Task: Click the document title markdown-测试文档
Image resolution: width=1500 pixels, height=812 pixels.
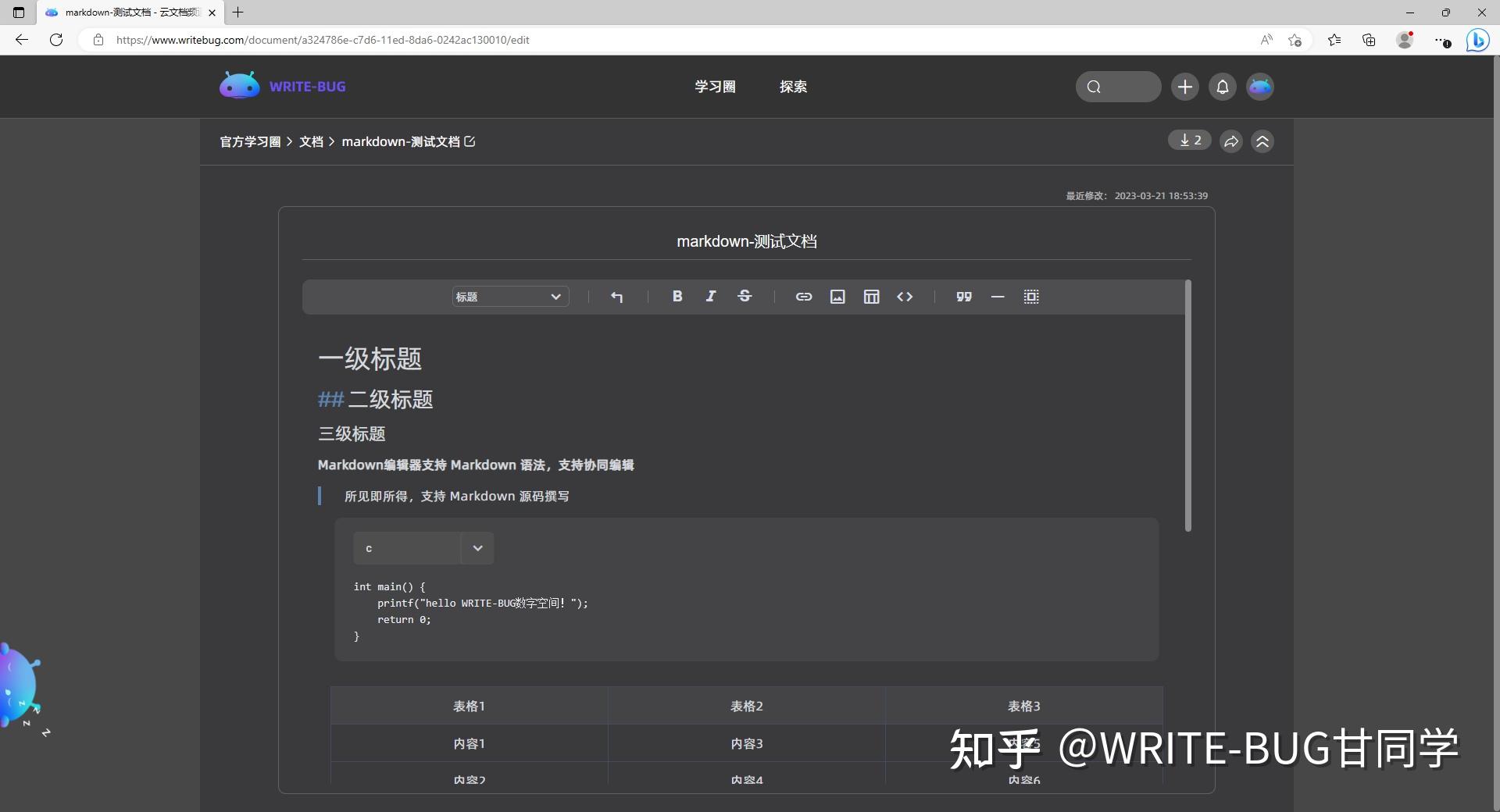Action: tap(747, 241)
